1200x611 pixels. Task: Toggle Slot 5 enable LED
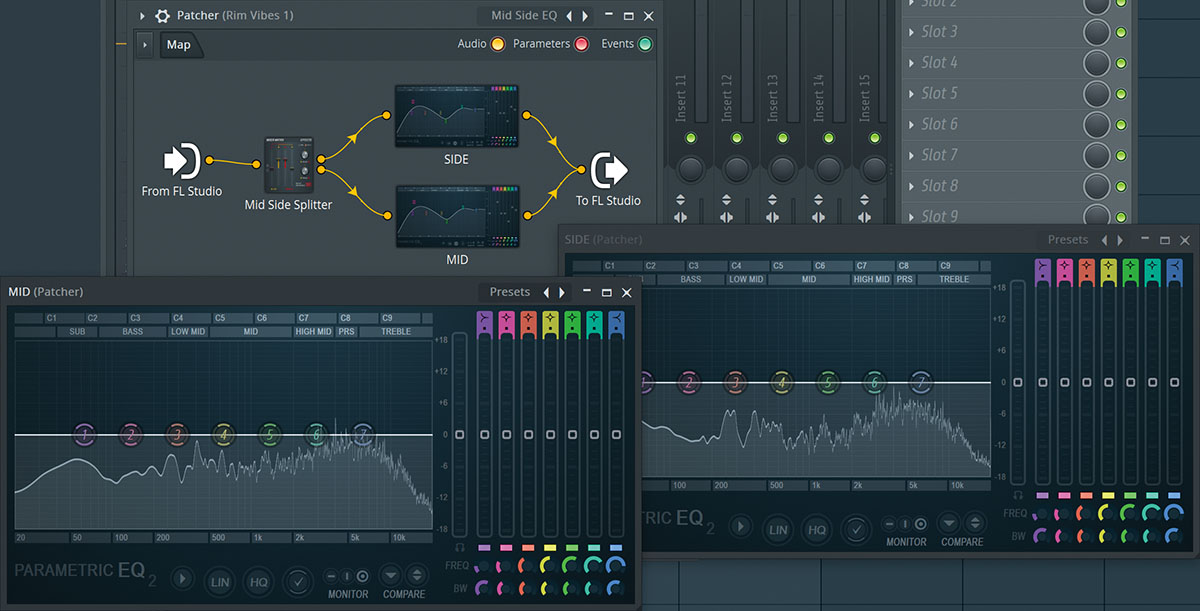coord(1121,95)
